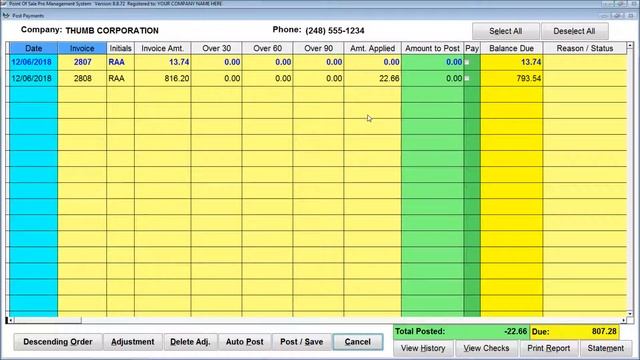Tick the Pay checkbox for invoice 2808
640x360 pixels.
pos(467,78)
